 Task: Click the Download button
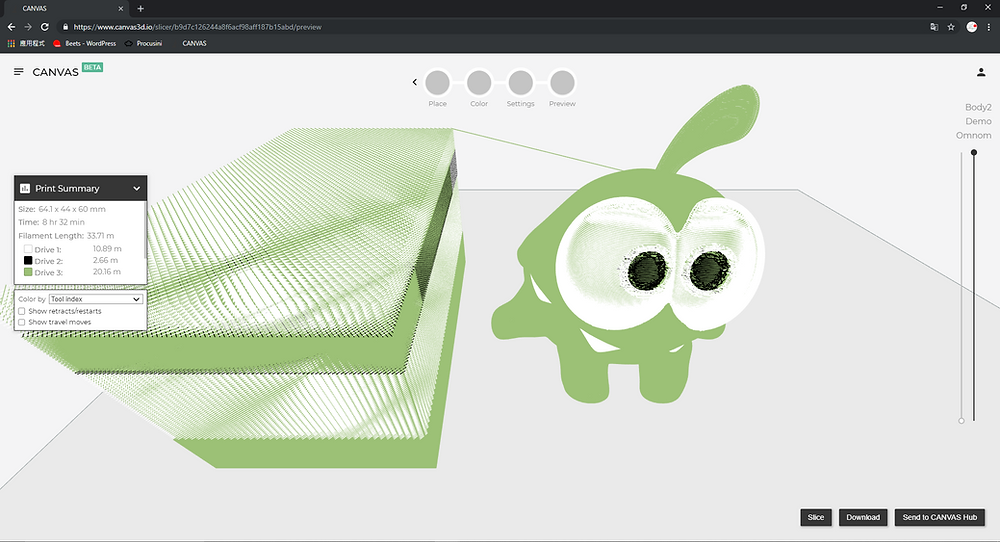point(863,517)
